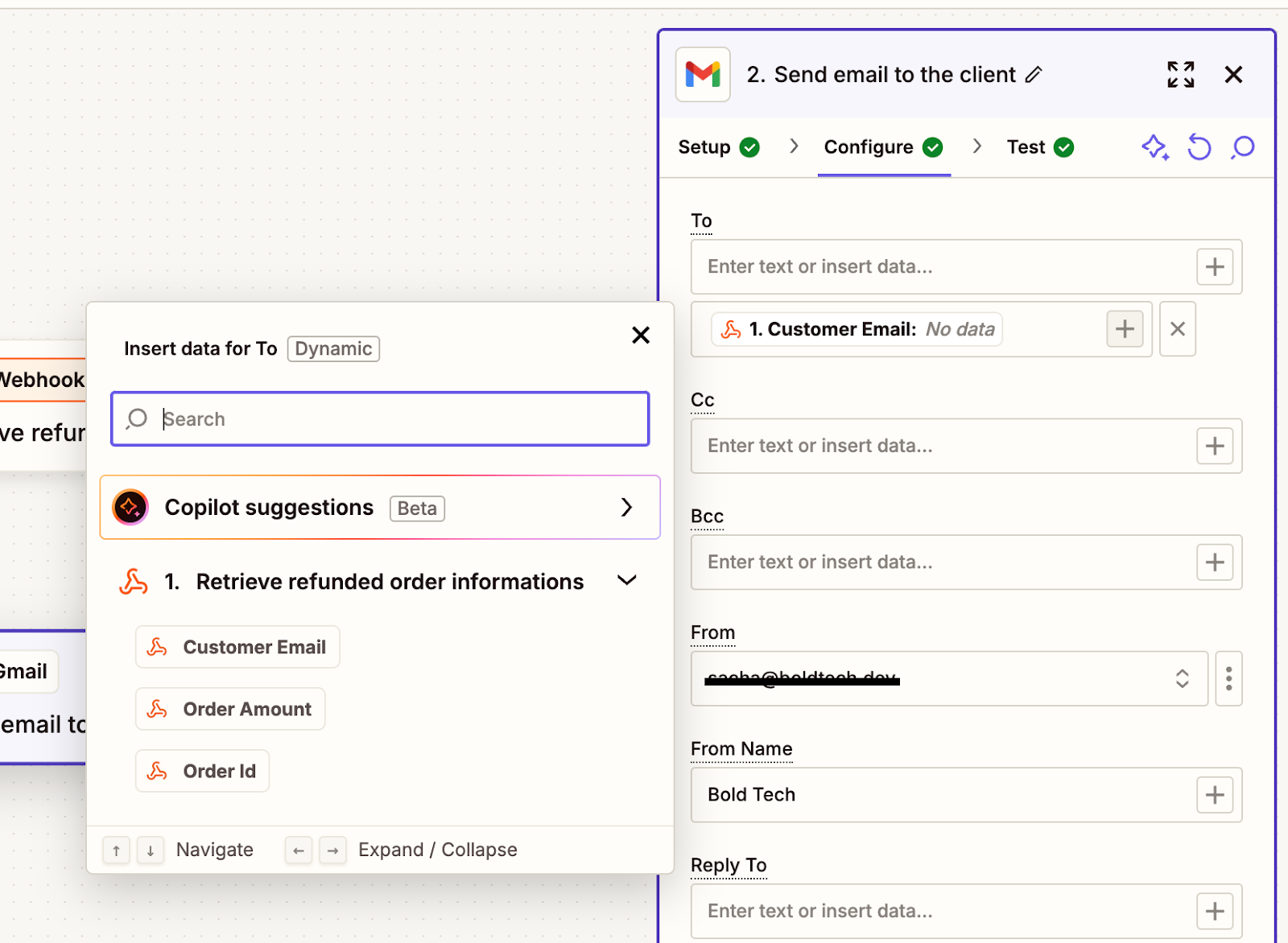Viewport: 1288px width, 943px height.
Task: Click the left arrow Collapse key
Action: click(299, 850)
